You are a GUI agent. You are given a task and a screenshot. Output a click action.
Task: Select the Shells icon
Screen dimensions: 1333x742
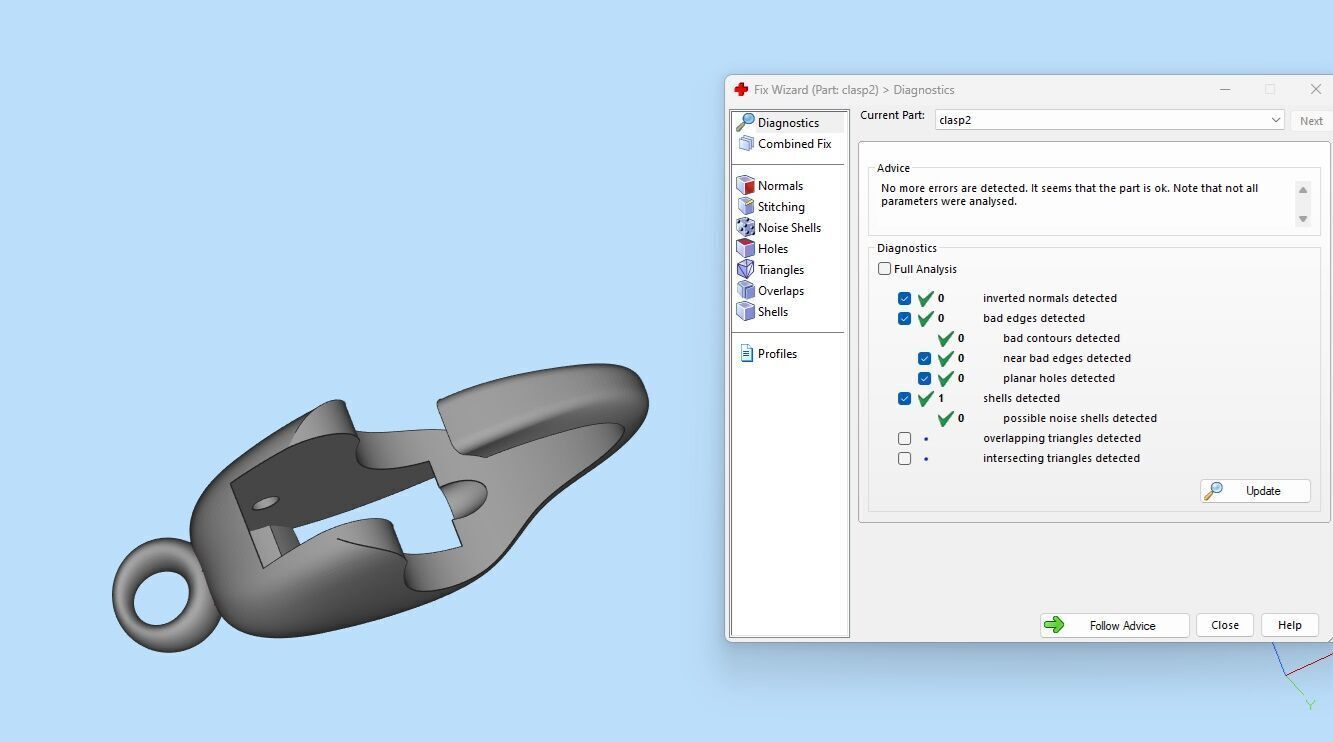745,312
